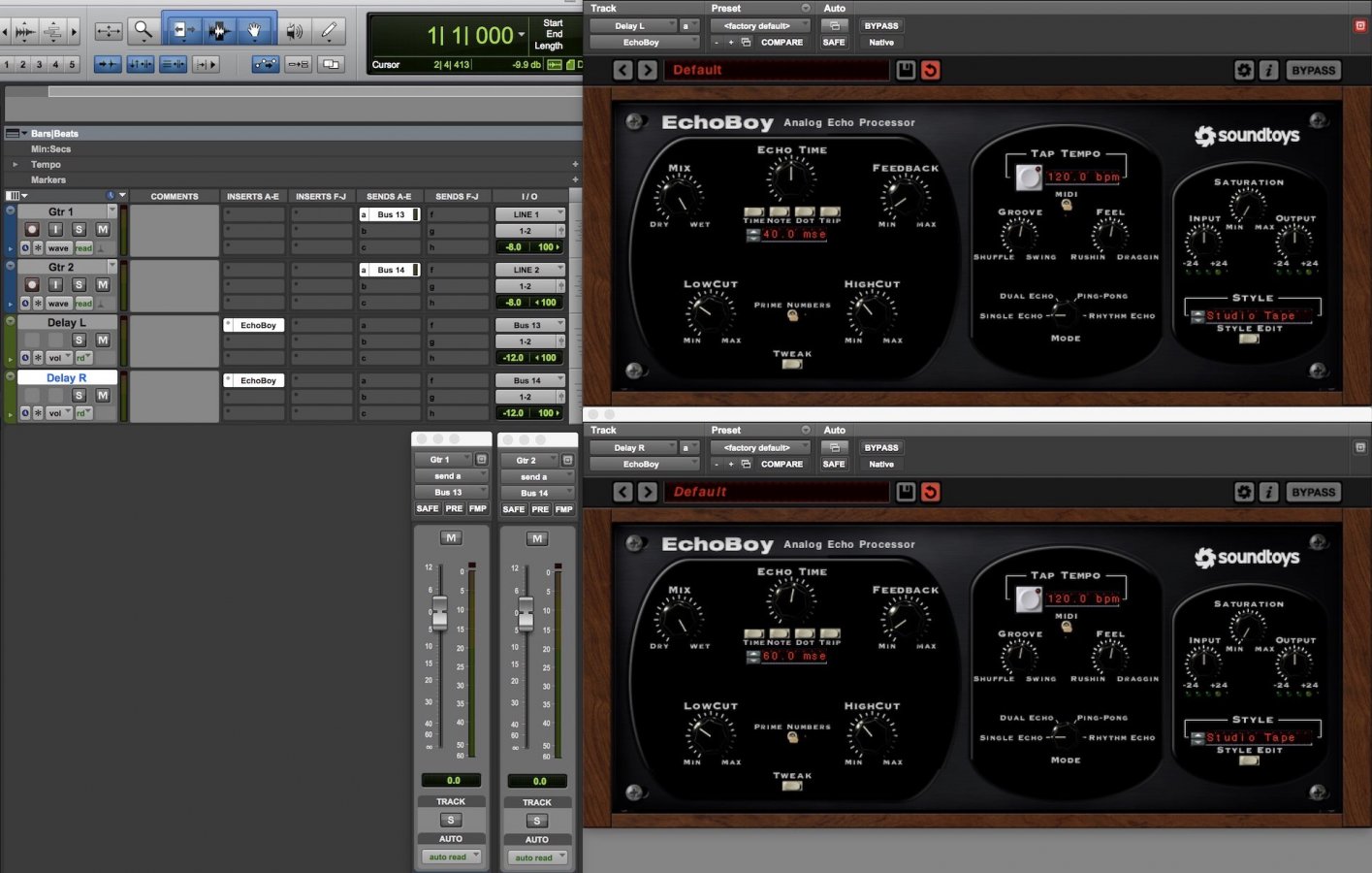Select the Pencil tool
Screen dimensions: 1372x873
329,31
